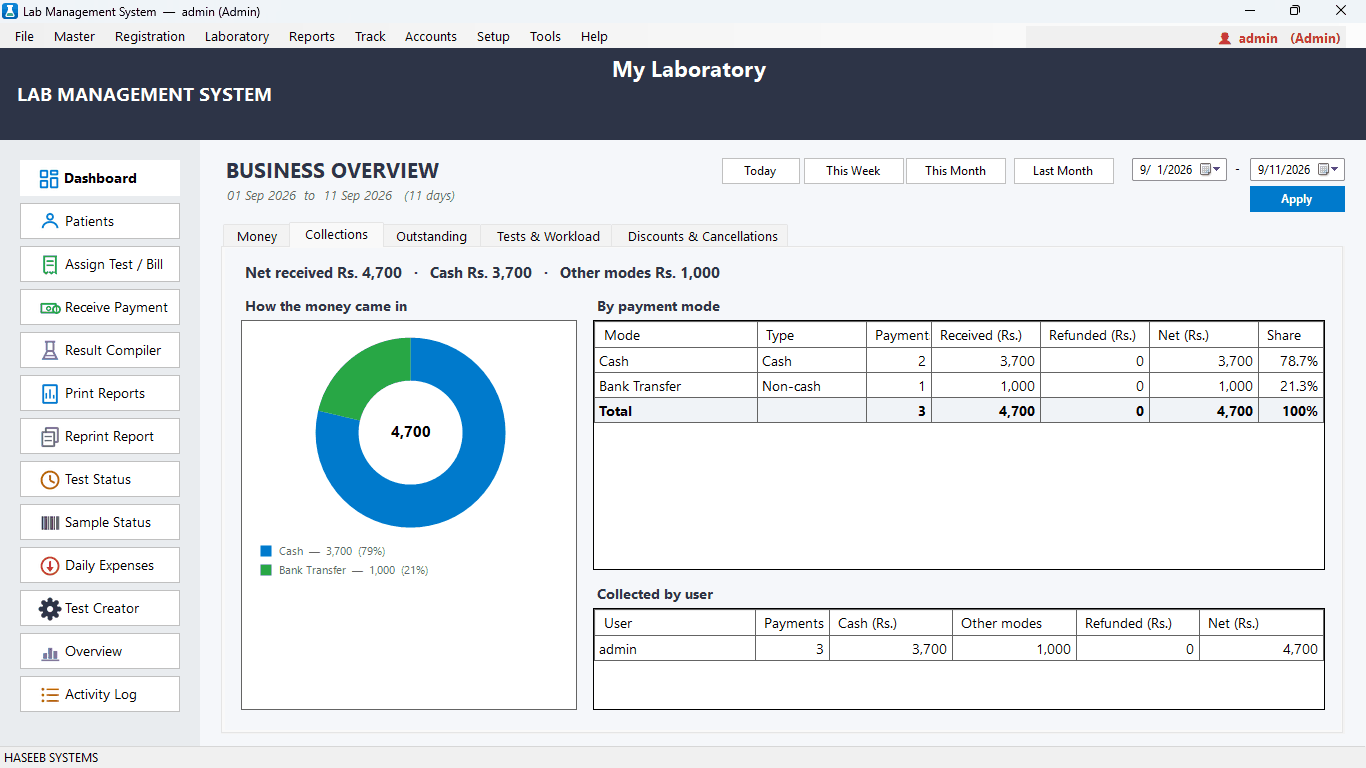The width and height of the screenshot is (1366, 768).
Task: Click the This Week button
Action: 853,171
